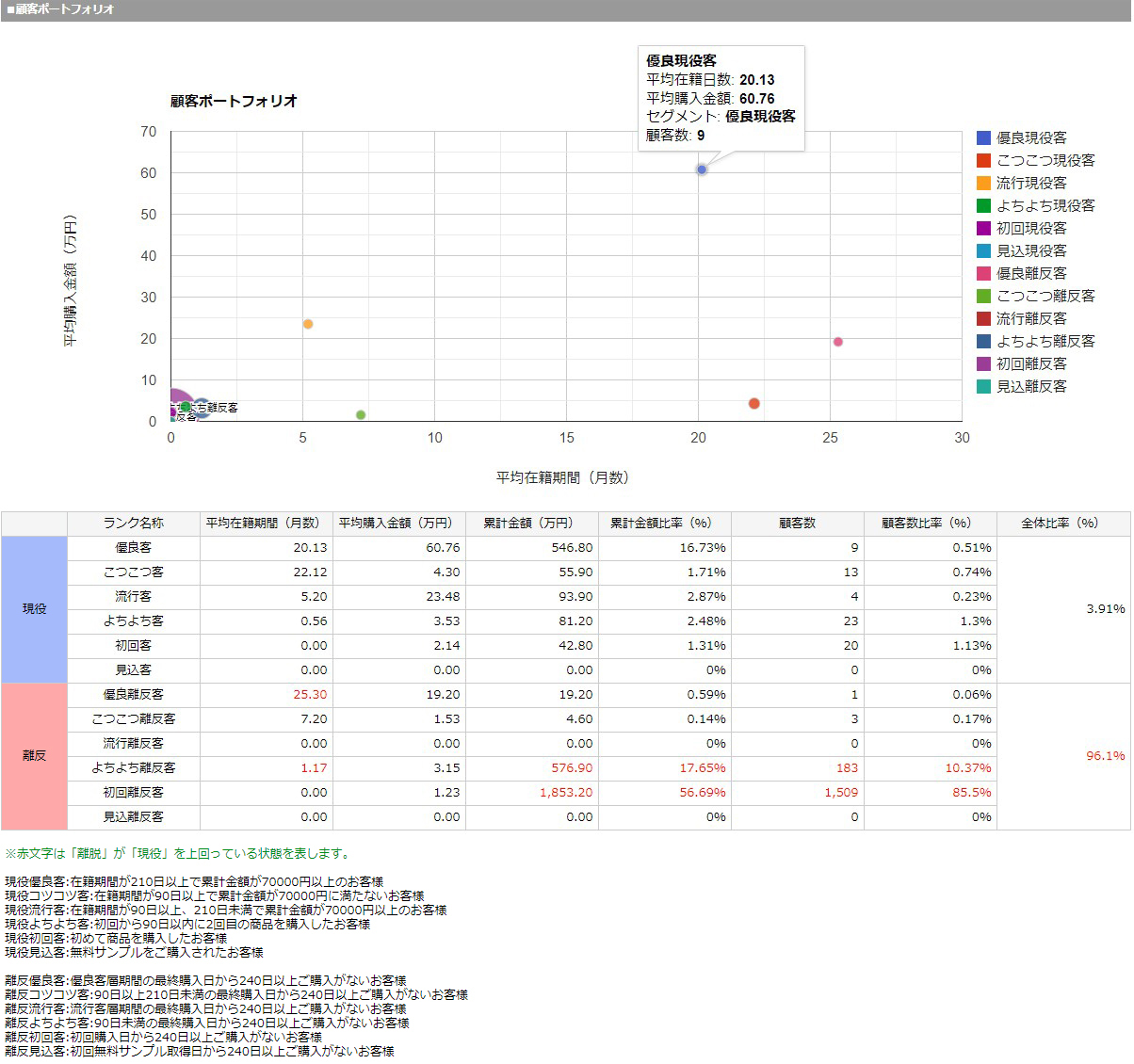The width and height of the screenshot is (1134, 1064).
Task: Click the blue 優良現役客 legend color swatch
Action: [983, 137]
